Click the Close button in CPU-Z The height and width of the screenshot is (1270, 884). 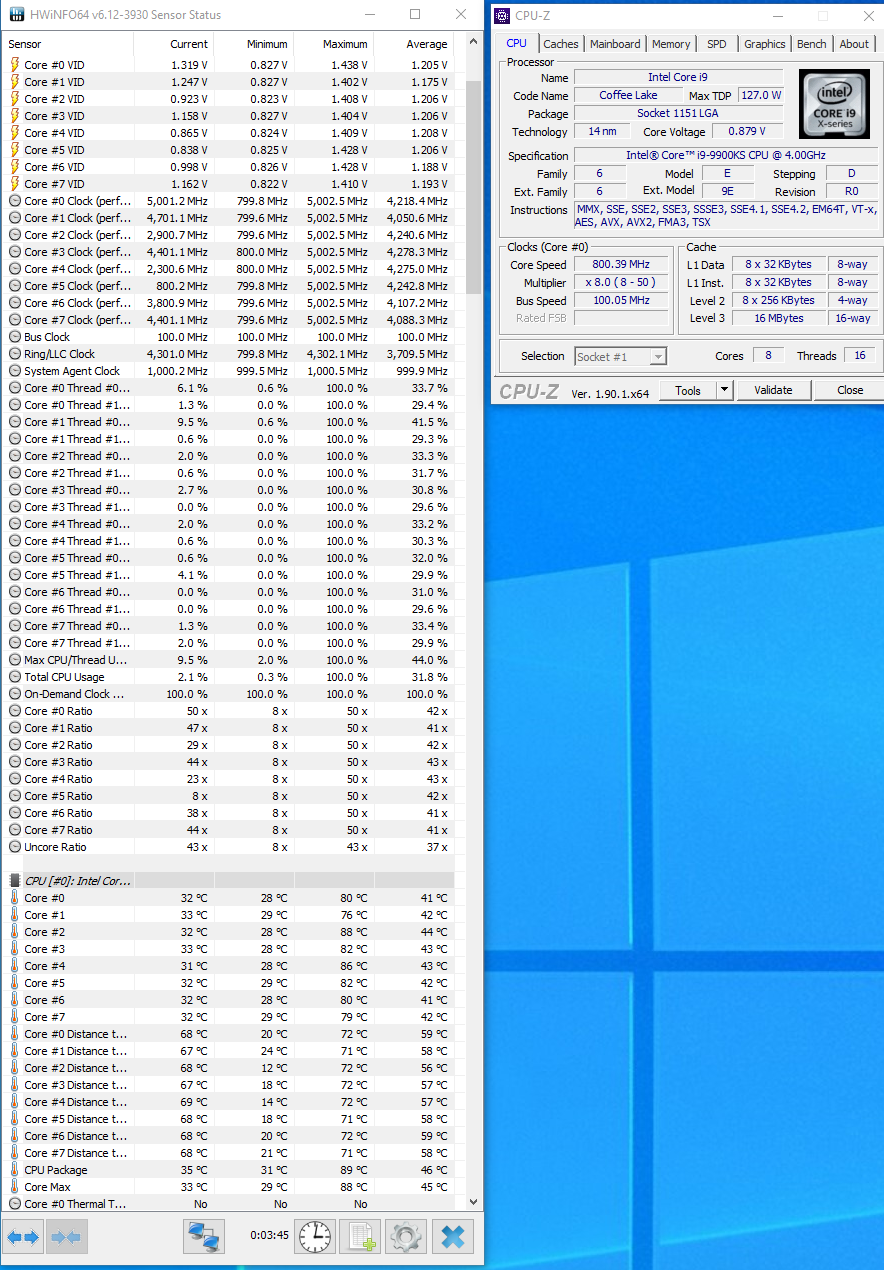(850, 390)
